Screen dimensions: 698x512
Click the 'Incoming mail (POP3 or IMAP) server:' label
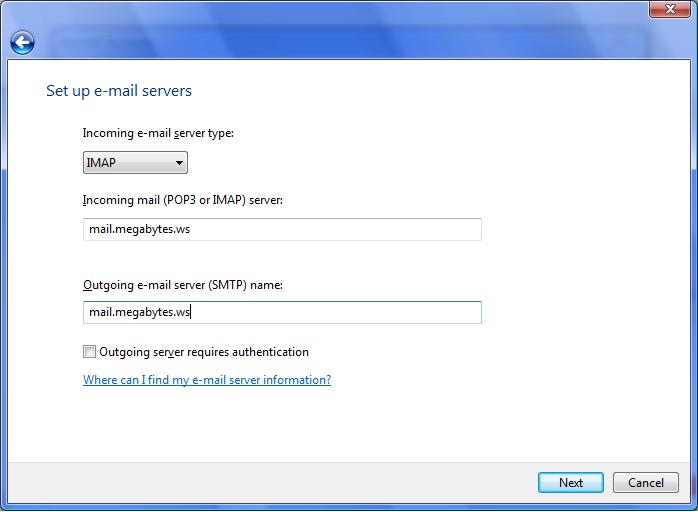coord(183,200)
